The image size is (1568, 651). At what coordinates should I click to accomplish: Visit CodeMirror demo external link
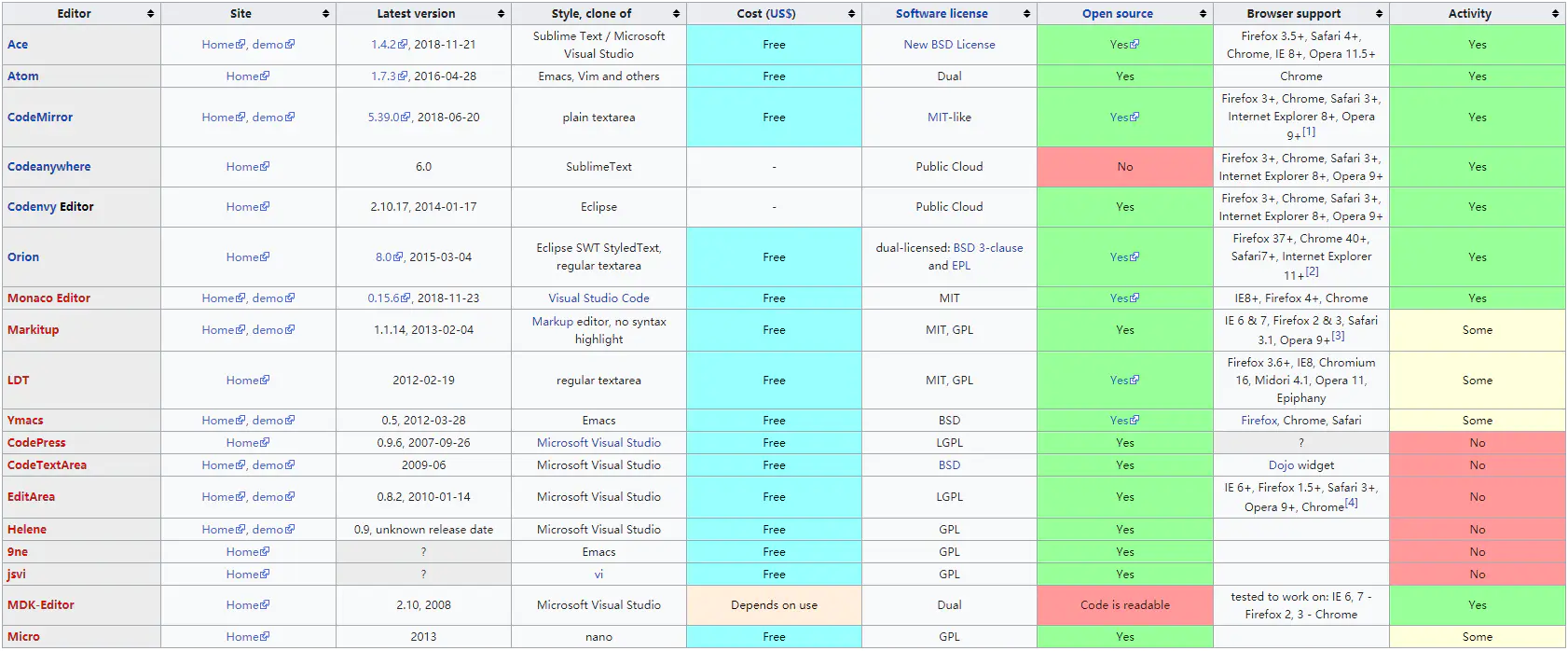[x=273, y=118]
